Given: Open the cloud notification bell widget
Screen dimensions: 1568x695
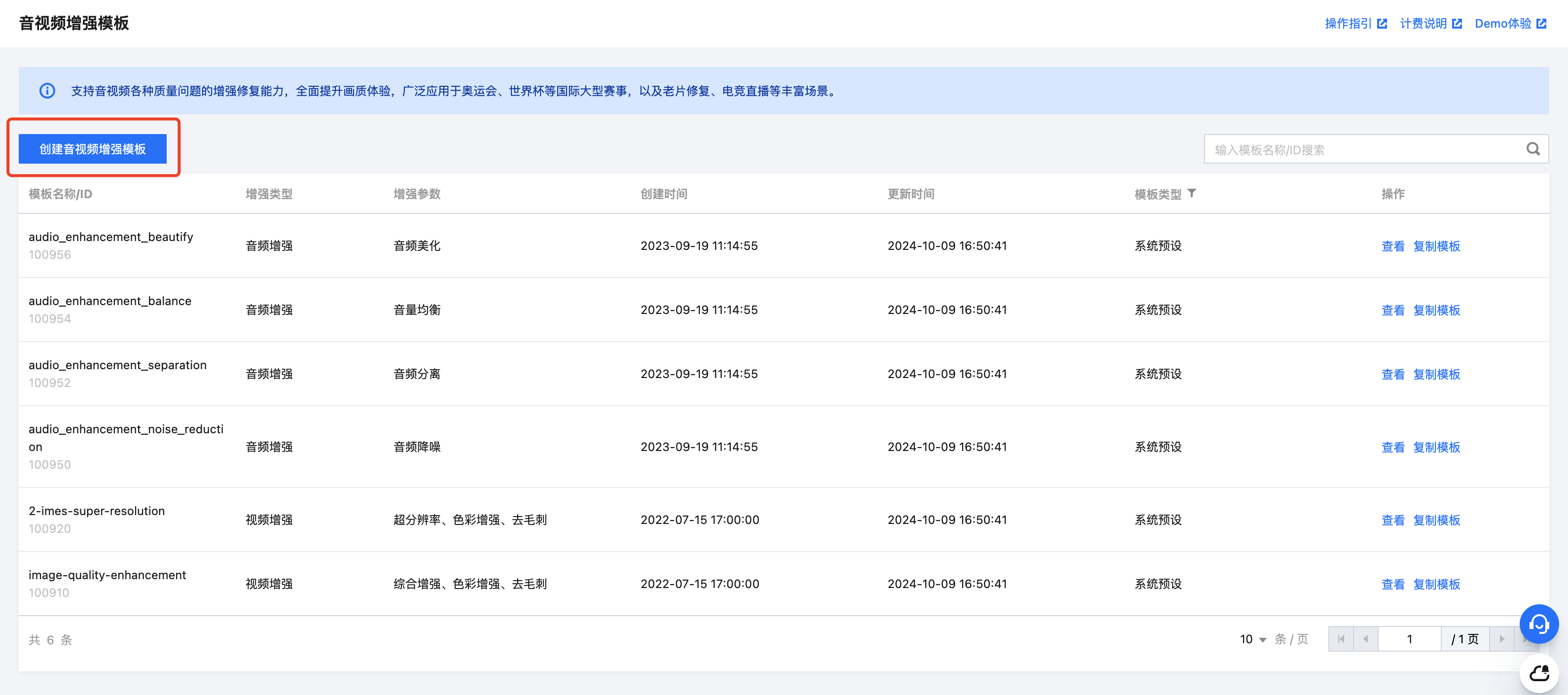Looking at the screenshot, I should [x=1538, y=673].
